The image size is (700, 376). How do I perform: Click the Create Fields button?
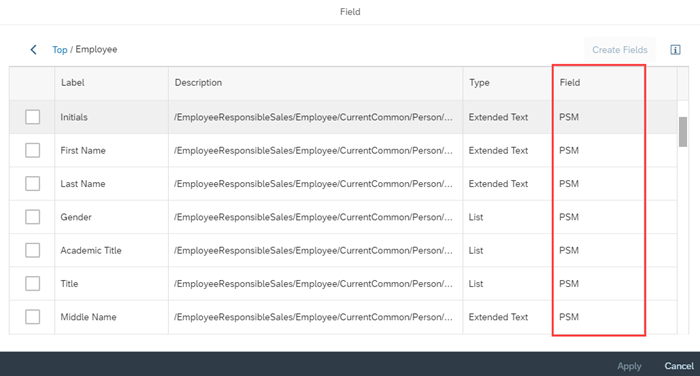(x=620, y=50)
